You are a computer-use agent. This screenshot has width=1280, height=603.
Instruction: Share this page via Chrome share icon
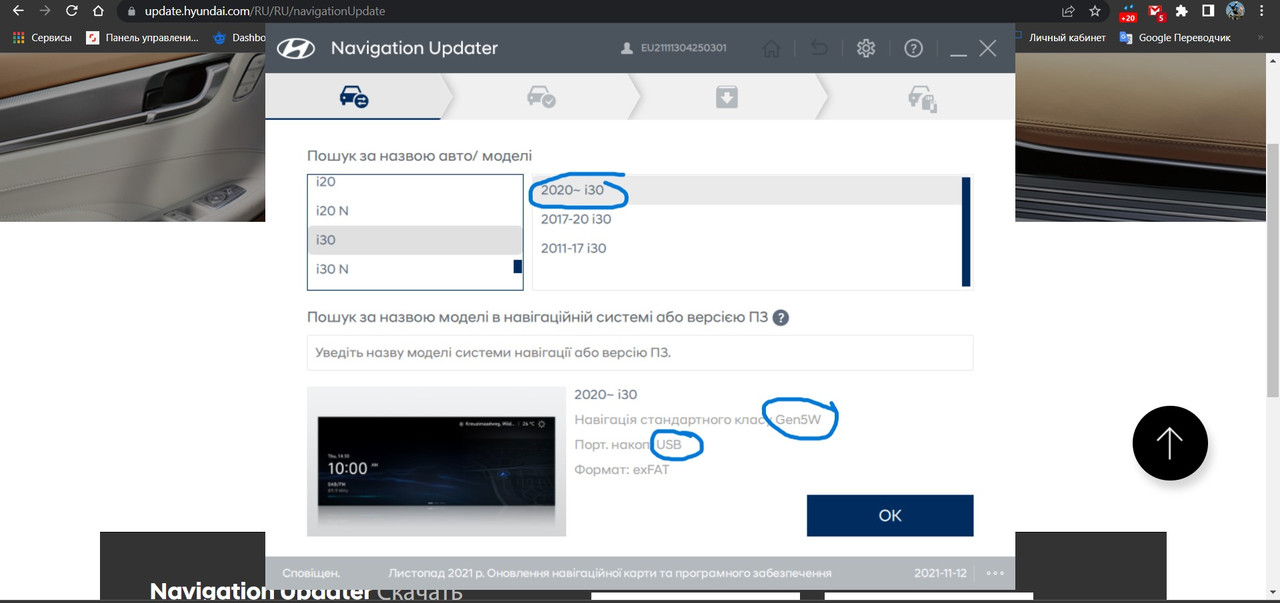point(1069,12)
